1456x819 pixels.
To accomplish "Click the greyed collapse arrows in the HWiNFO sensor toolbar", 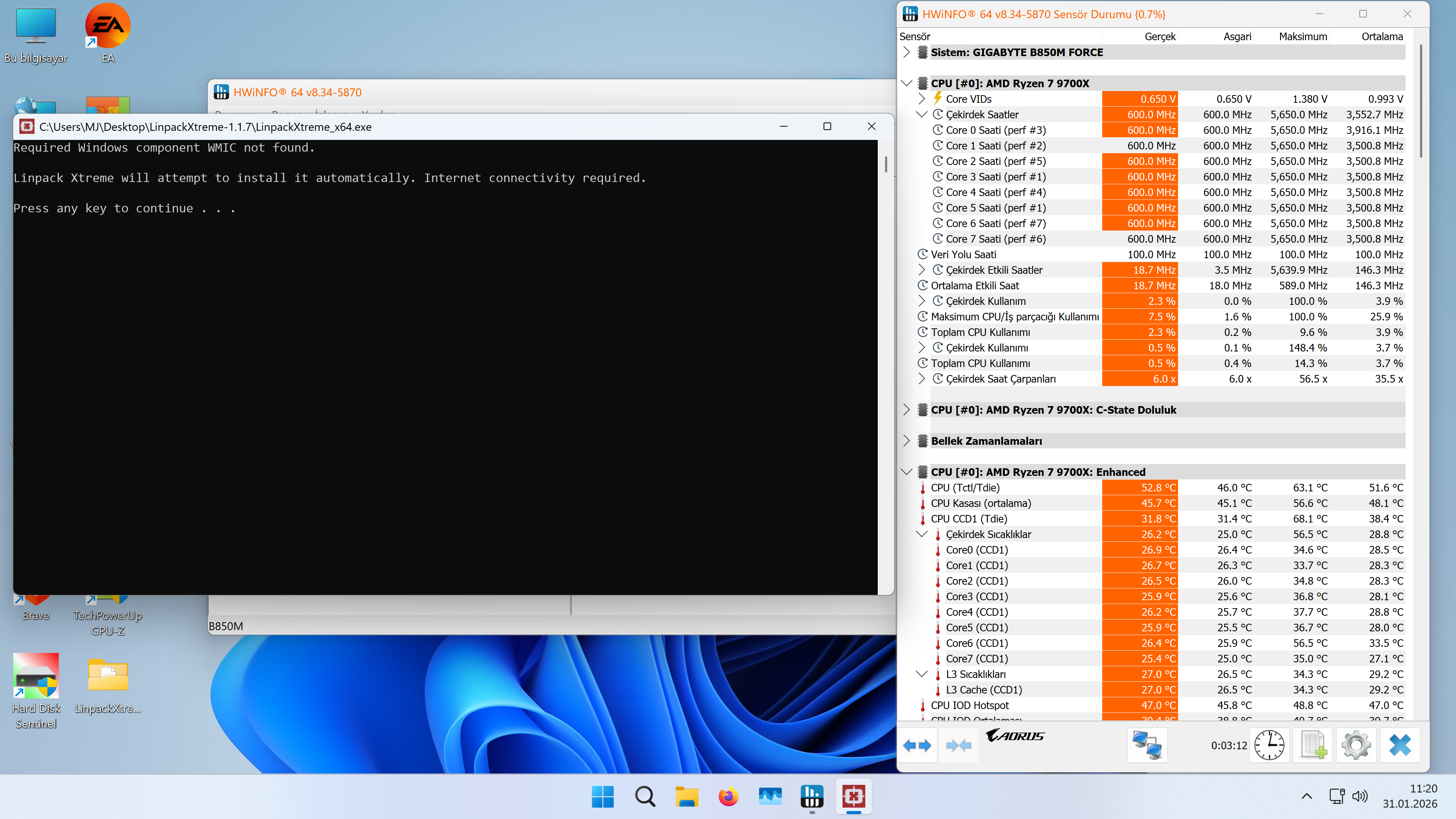I will pos(959,745).
